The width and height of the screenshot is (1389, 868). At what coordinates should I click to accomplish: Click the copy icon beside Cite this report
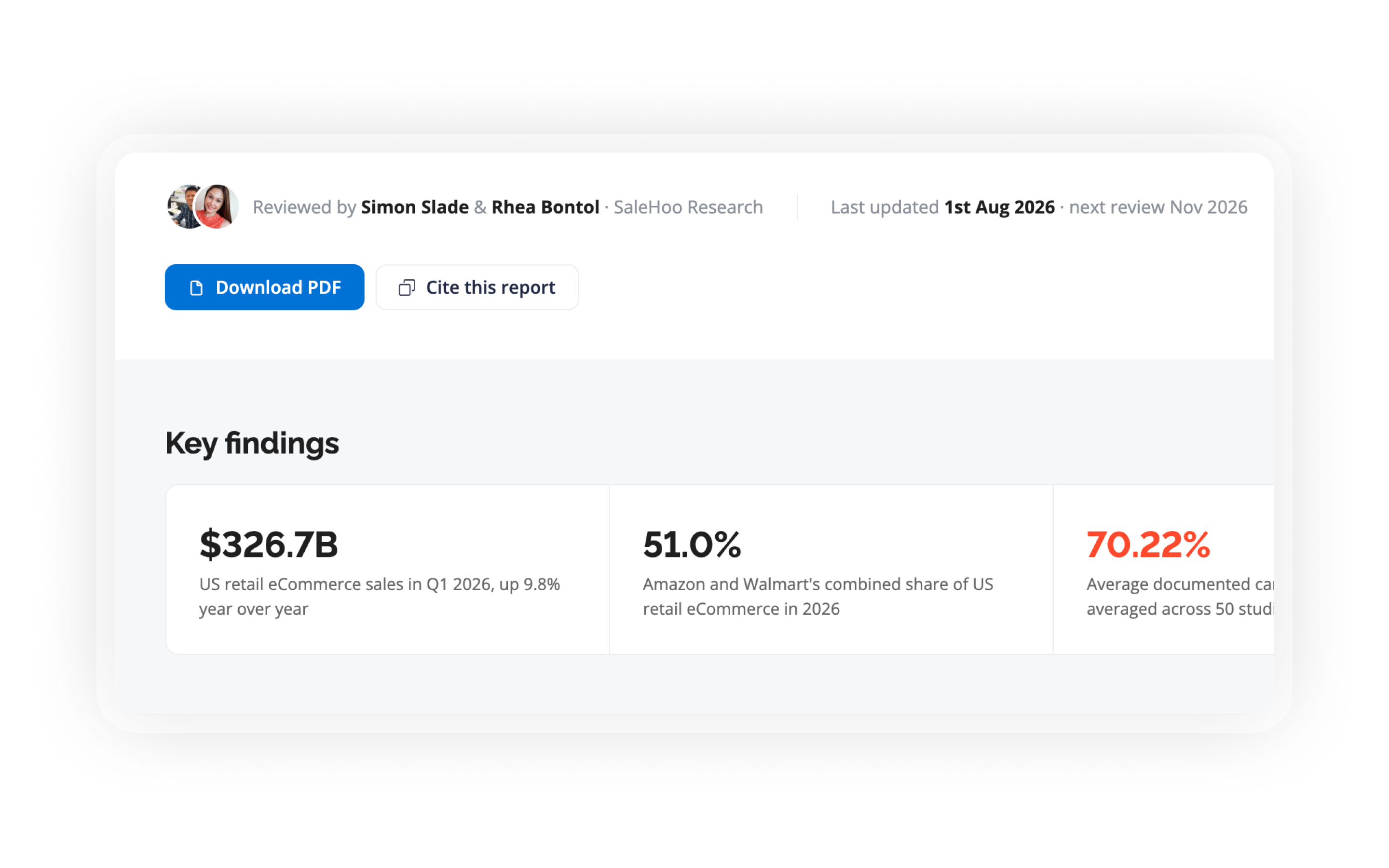point(407,287)
